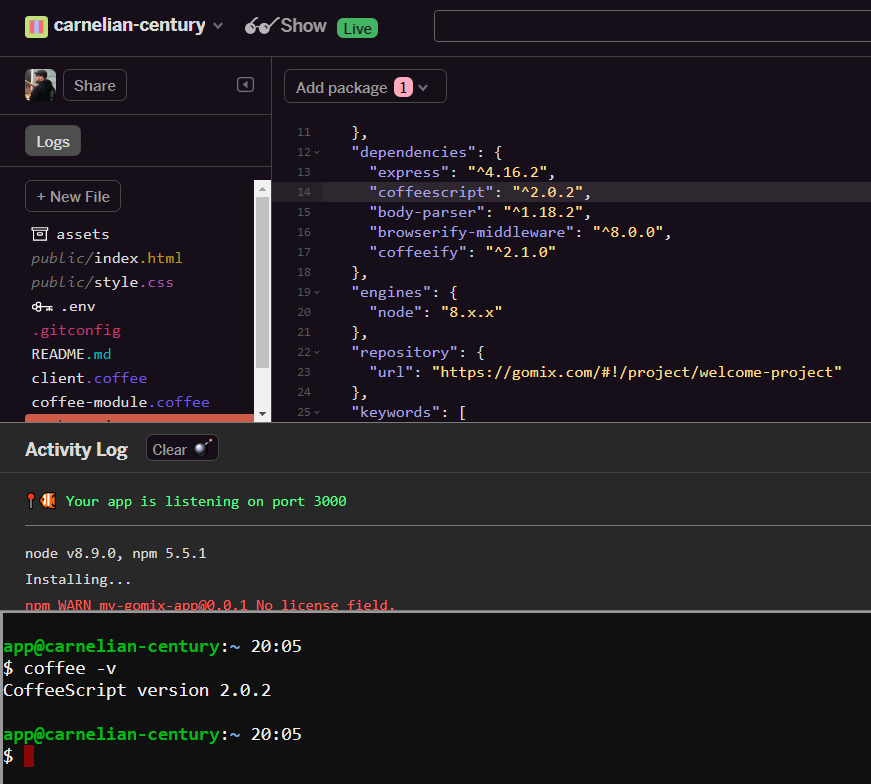Collapse the engines block at line 19
Image resolution: width=871 pixels, height=784 pixels.
tap(317, 292)
